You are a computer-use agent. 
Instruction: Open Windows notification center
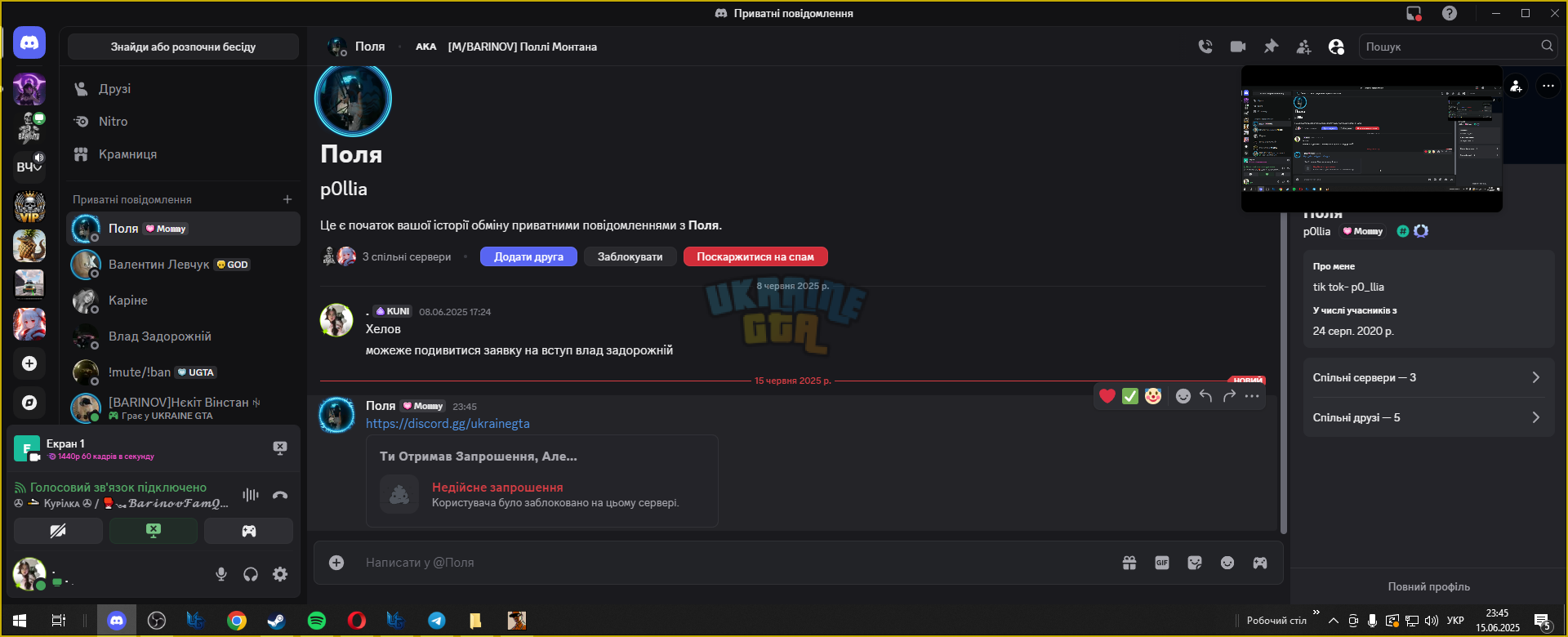click(1543, 621)
